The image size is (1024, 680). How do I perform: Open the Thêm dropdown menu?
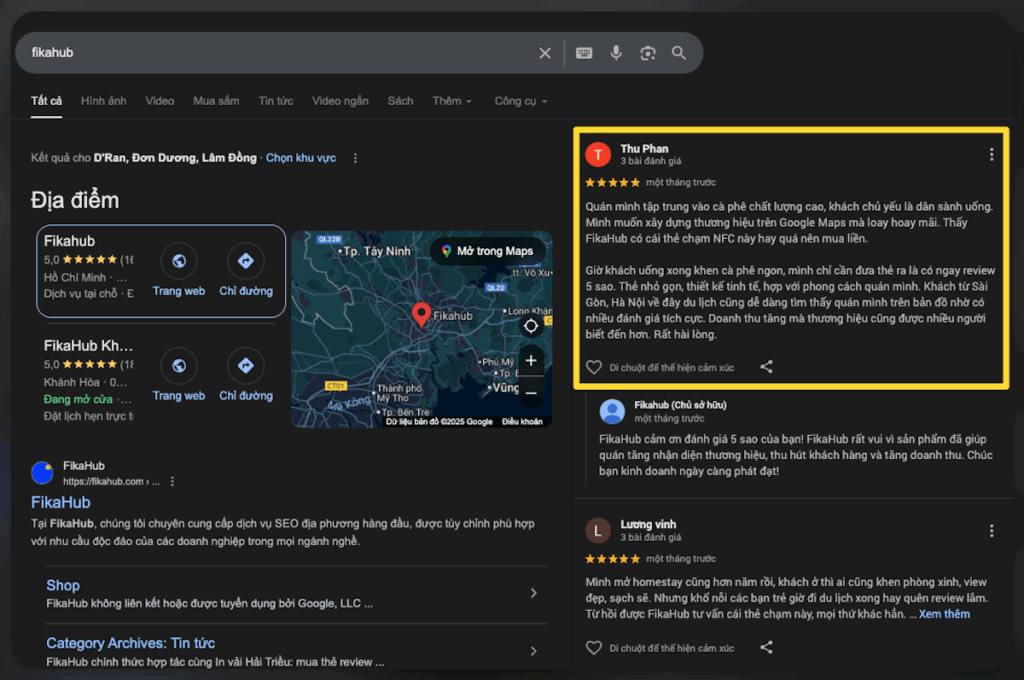[x=451, y=101]
